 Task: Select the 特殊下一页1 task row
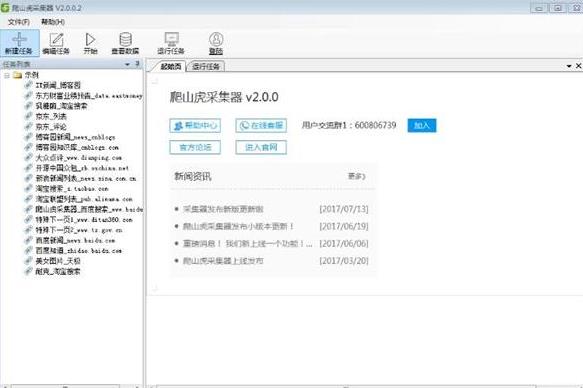[x=84, y=220]
